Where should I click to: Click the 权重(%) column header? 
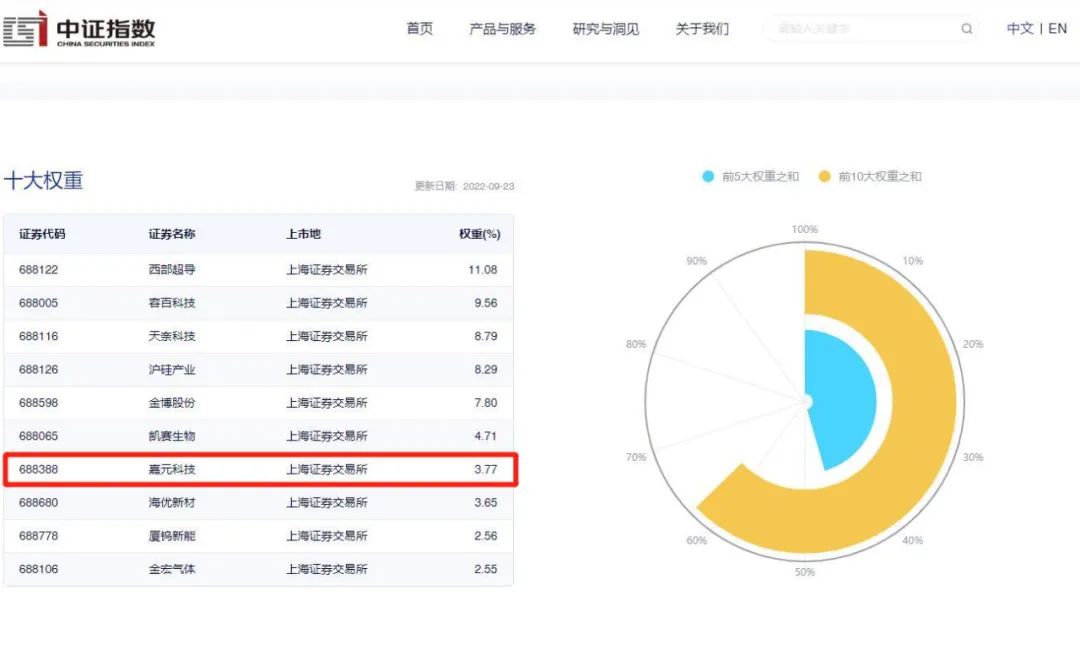(x=479, y=234)
